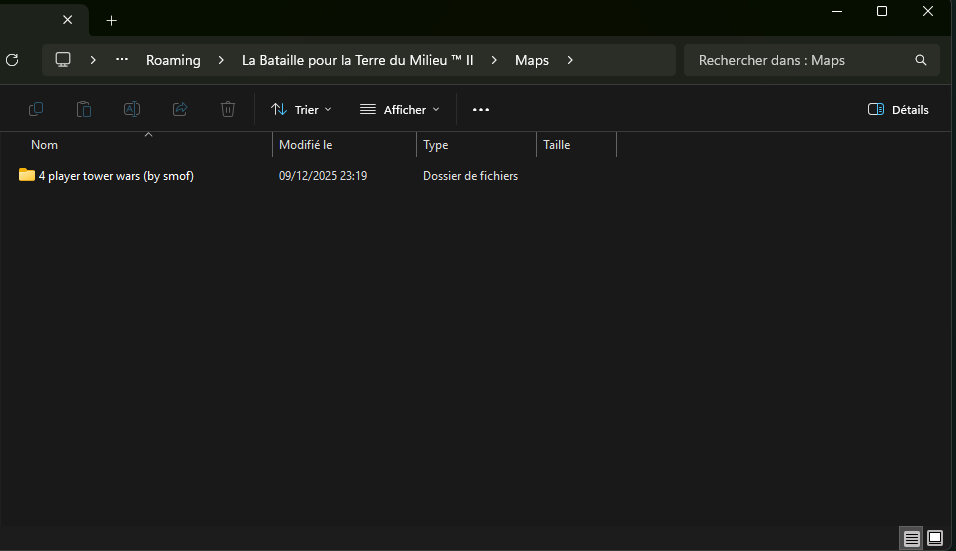Click the Rename icon in toolbar
This screenshot has width=956, height=551.
pos(132,109)
